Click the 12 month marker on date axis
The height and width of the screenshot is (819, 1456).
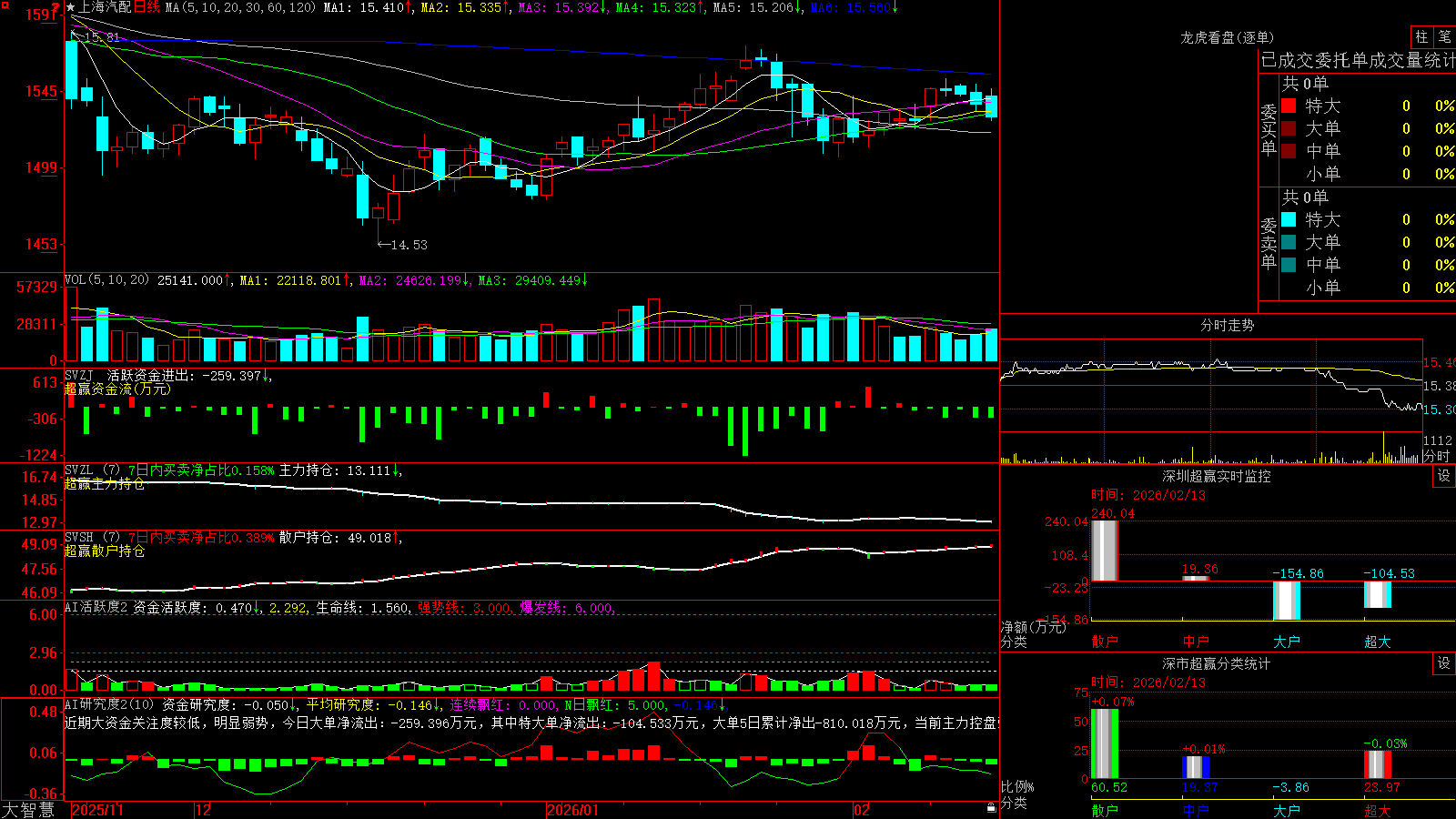point(204,810)
